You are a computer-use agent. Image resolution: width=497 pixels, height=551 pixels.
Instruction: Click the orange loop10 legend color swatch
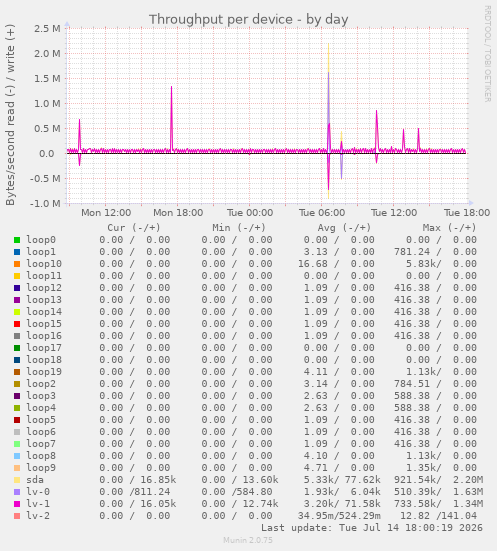pyautogui.click(x=17, y=264)
